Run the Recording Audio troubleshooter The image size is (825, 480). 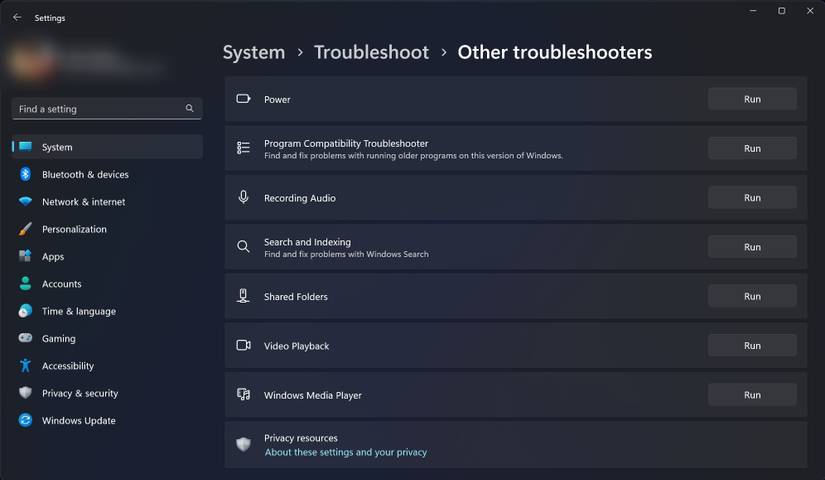(752, 198)
